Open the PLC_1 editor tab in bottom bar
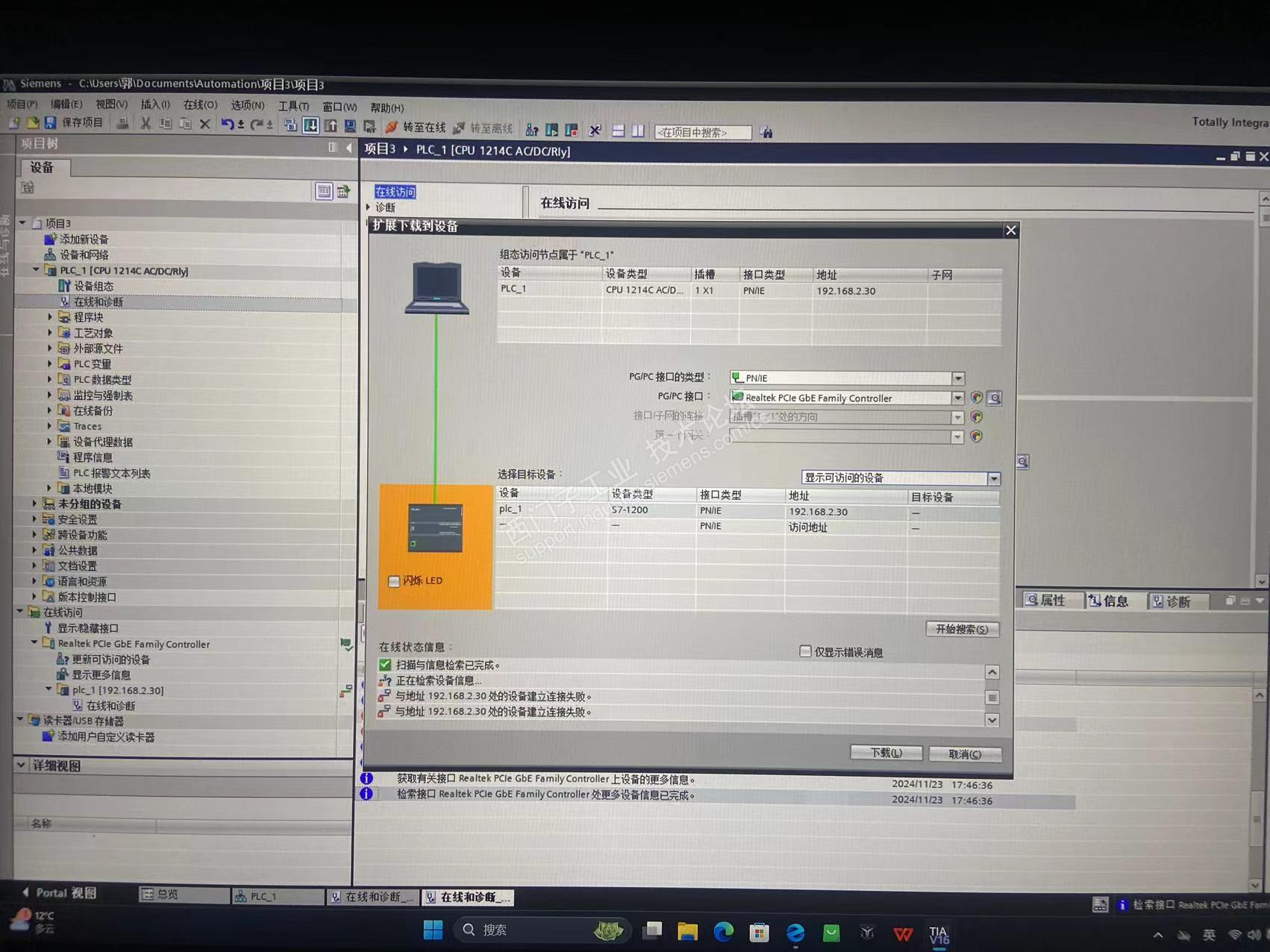Viewport: 1270px width, 952px height. click(x=277, y=896)
